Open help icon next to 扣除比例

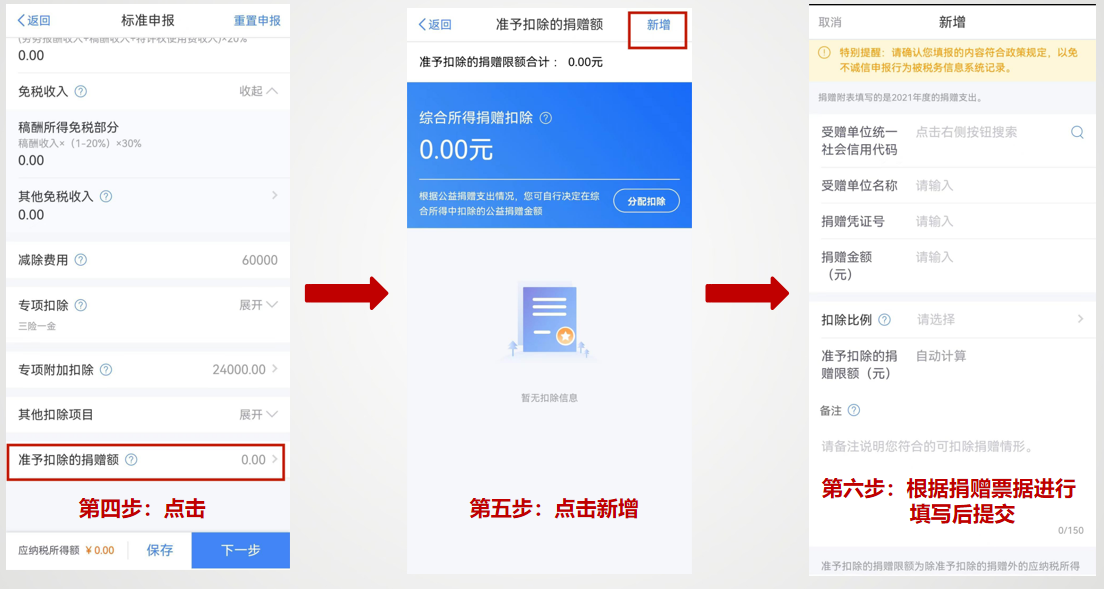click(x=884, y=319)
